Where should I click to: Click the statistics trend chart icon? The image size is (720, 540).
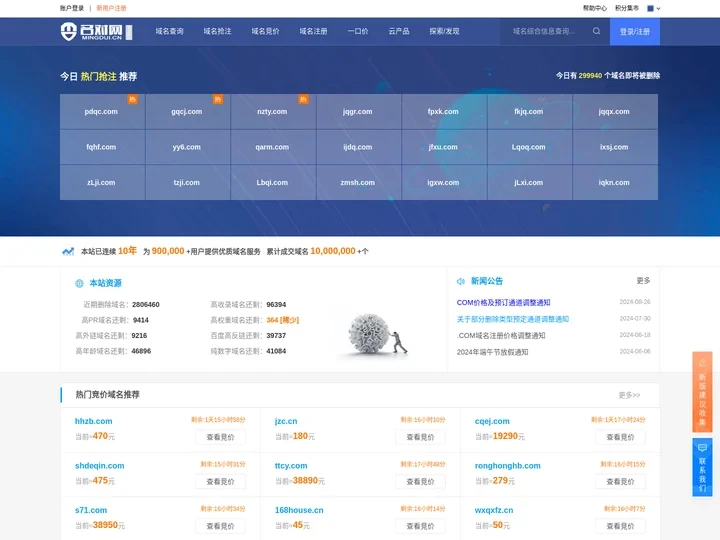click(68, 251)
